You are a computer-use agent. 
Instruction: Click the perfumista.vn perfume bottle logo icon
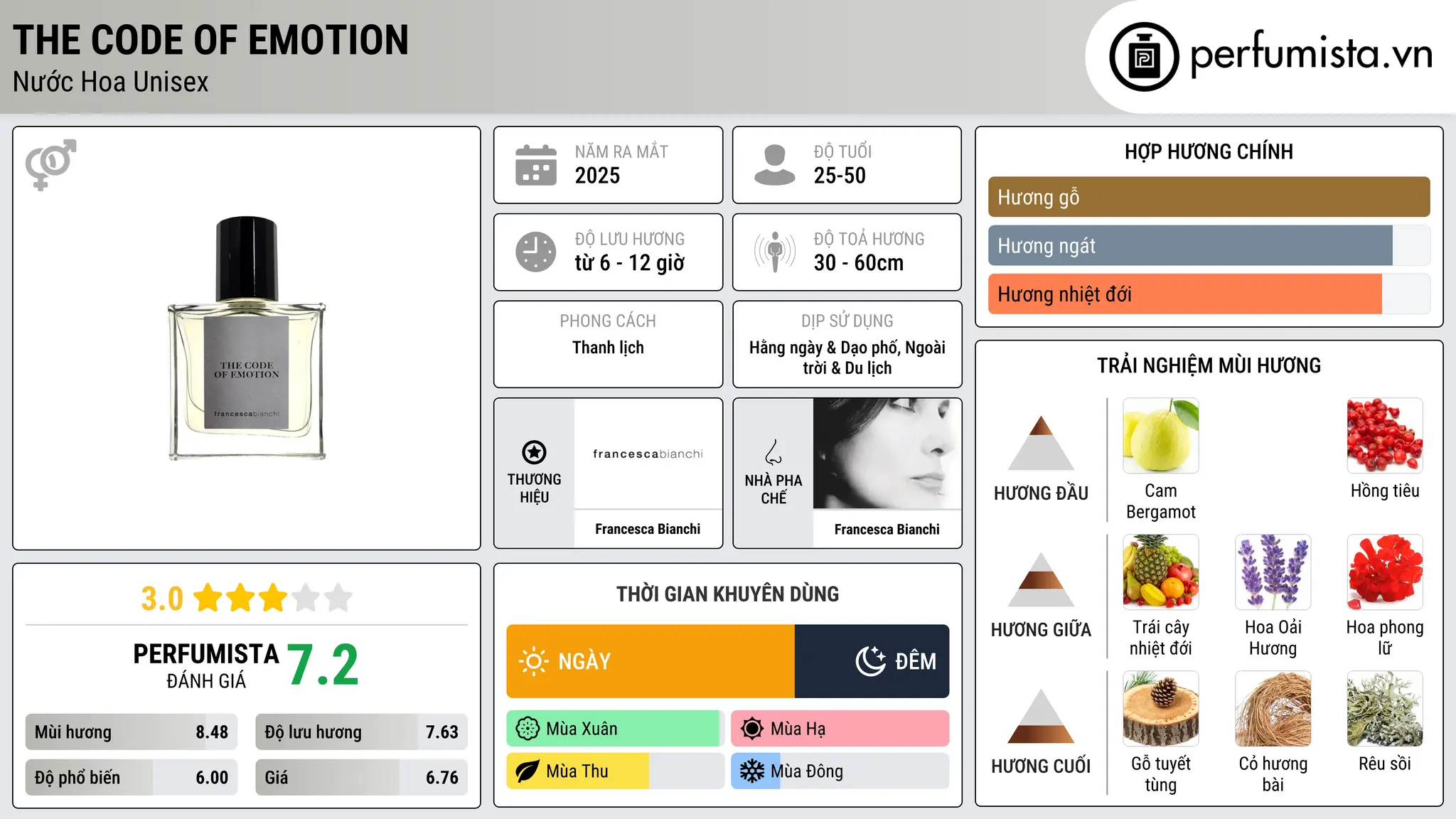tap(1144, 57)
